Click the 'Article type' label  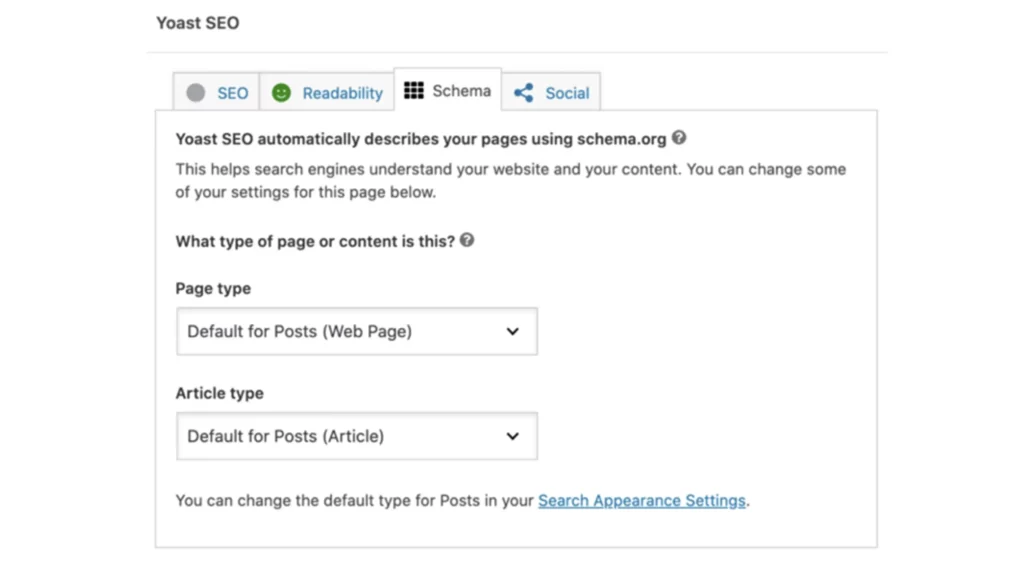[219, 393]
